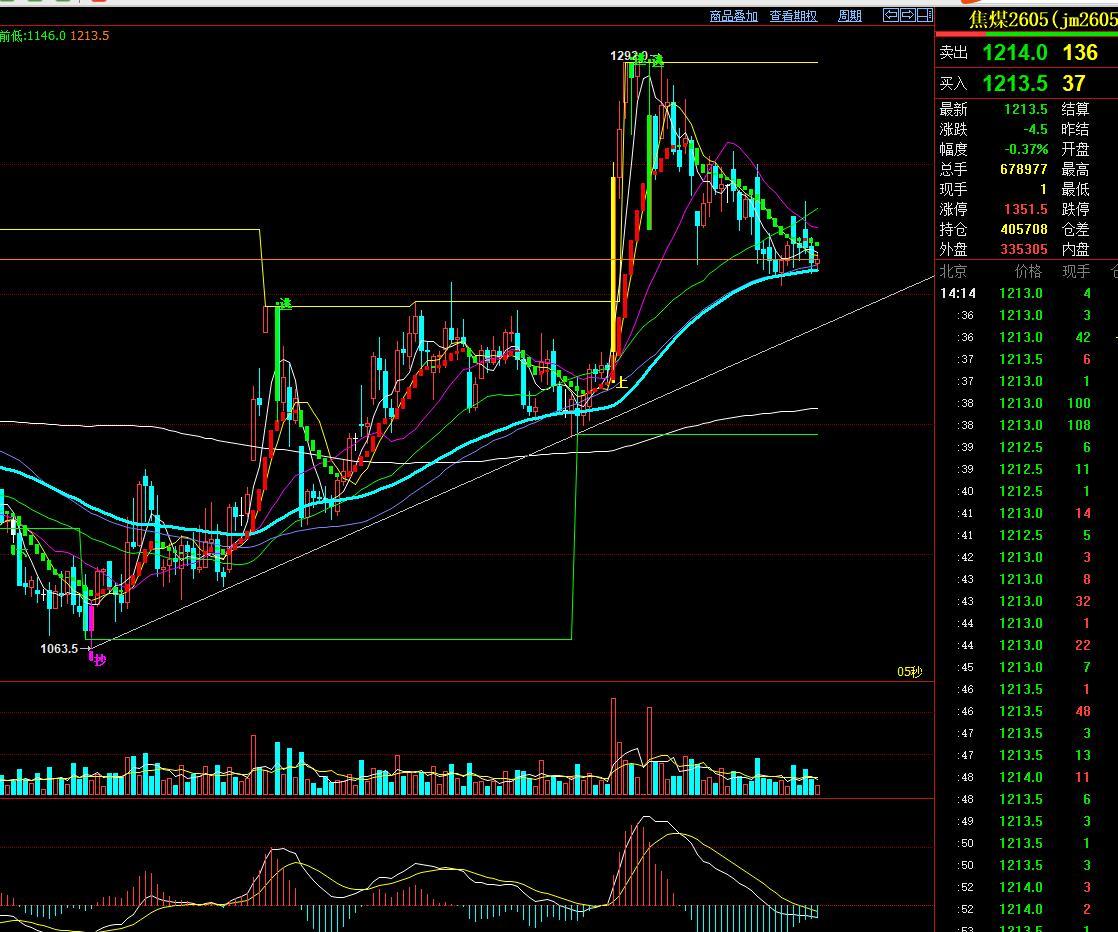
Task: Open the 查看期权 link
Action: (x=793, y=16)
